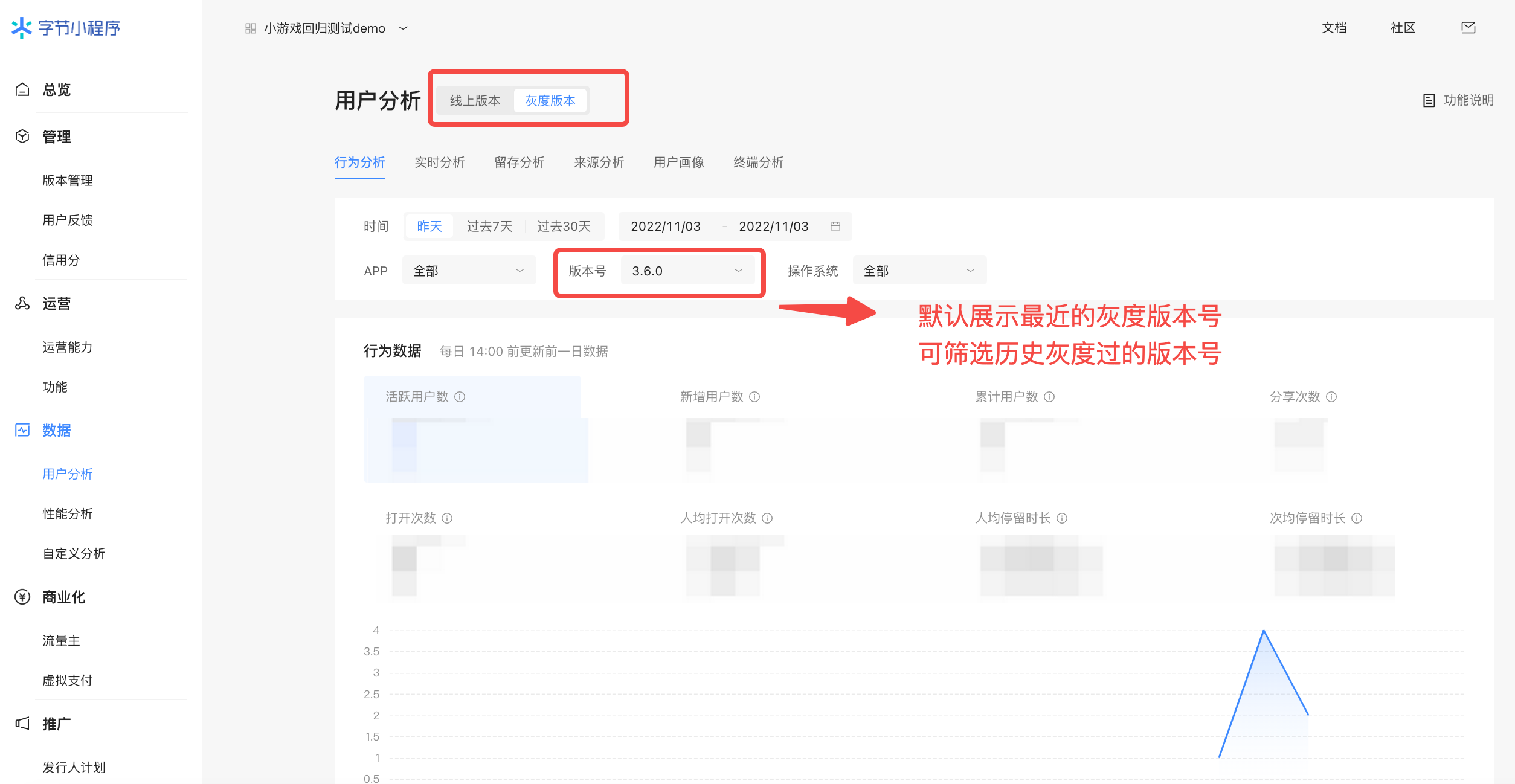Open the APP 全部 dropdown
Image resolution: width=1515 pixels, height=784 pixels.
[469, 271]
